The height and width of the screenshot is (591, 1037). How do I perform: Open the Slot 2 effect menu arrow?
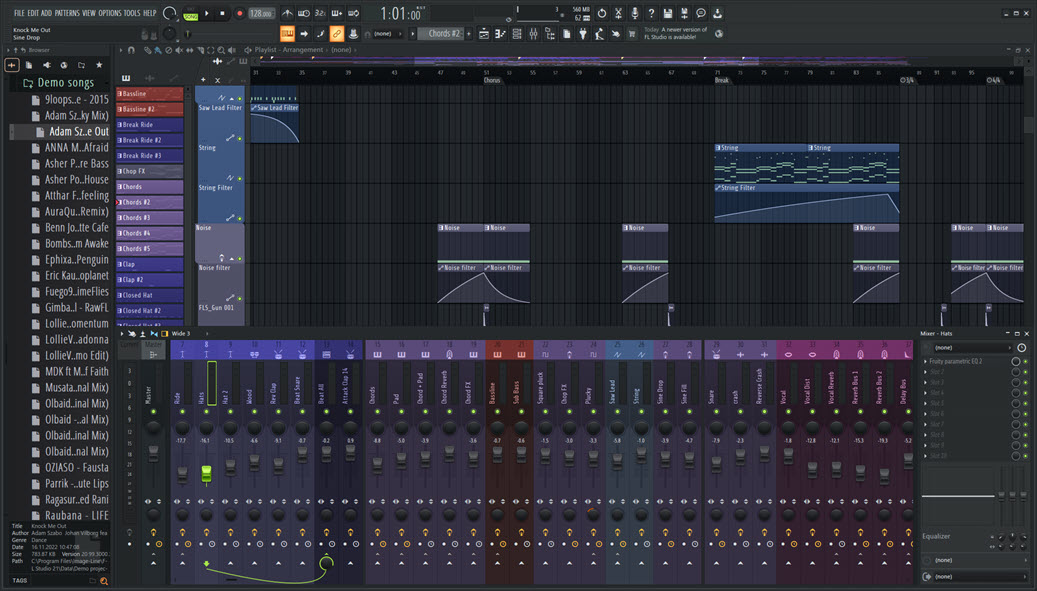(x=925, y=372)
